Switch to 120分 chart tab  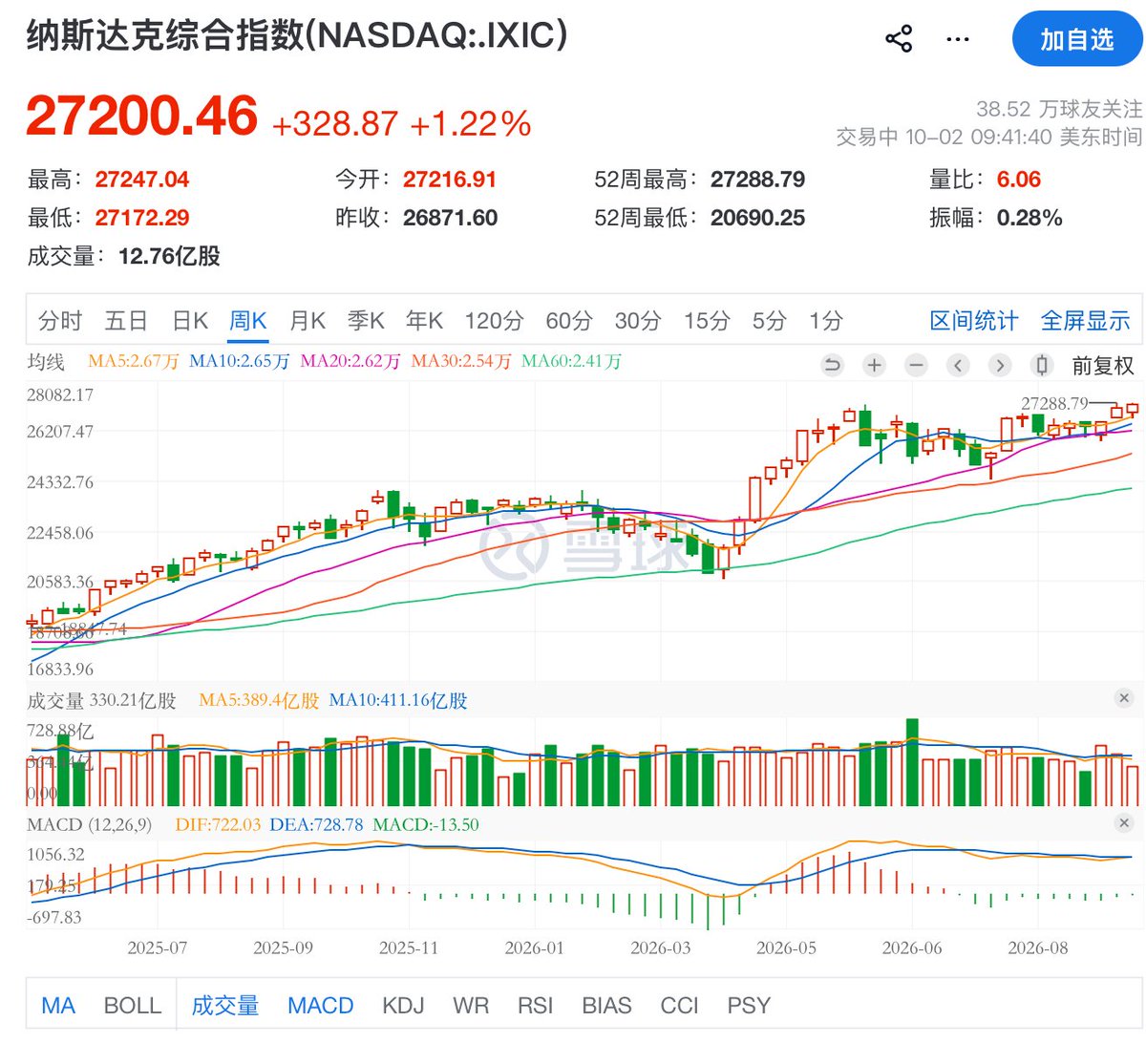click(x=495, y=321)
